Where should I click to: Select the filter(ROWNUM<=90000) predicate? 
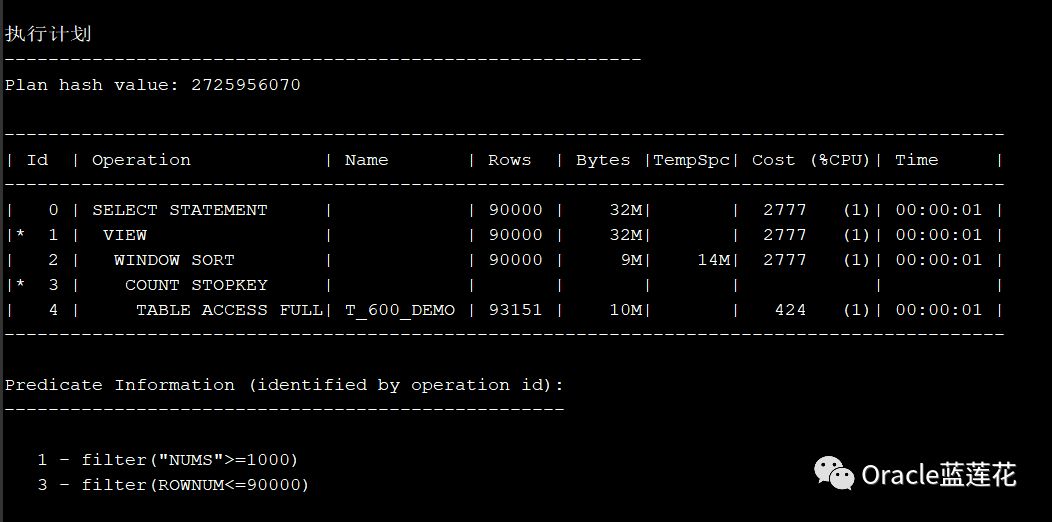pyautogui.click(x=195, y=485)
